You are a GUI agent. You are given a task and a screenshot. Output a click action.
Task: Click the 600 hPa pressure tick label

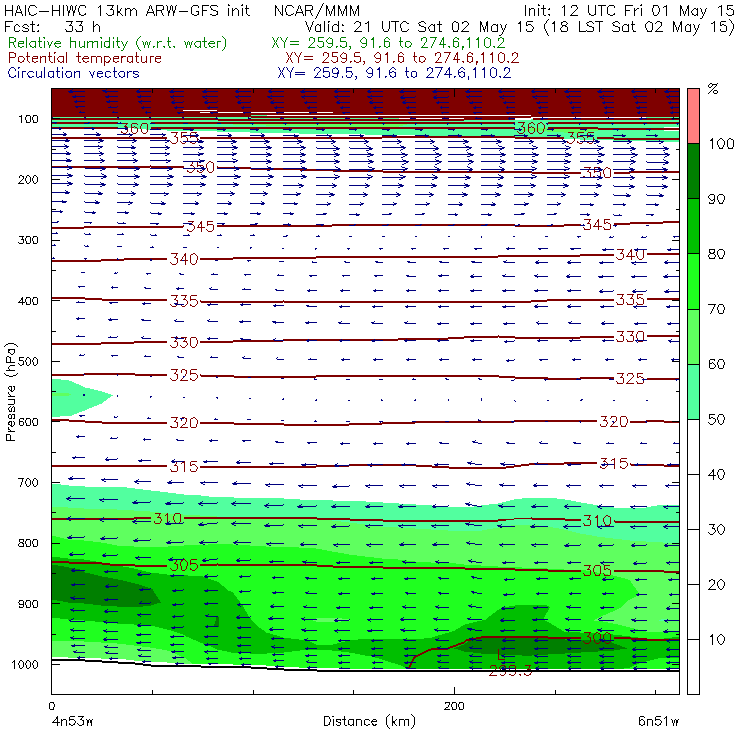coord(28,422)
